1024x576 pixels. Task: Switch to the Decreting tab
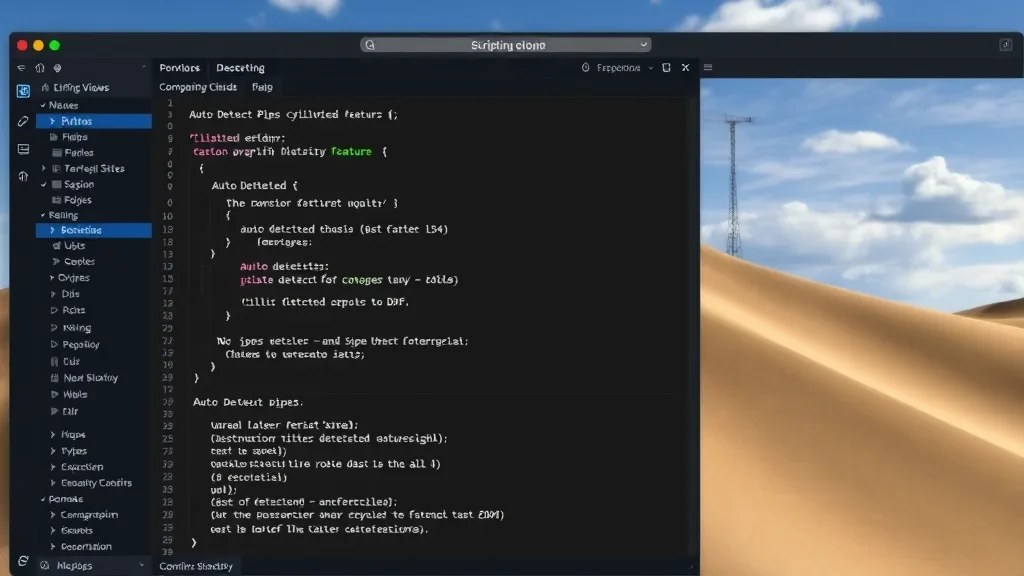[240, 67]
